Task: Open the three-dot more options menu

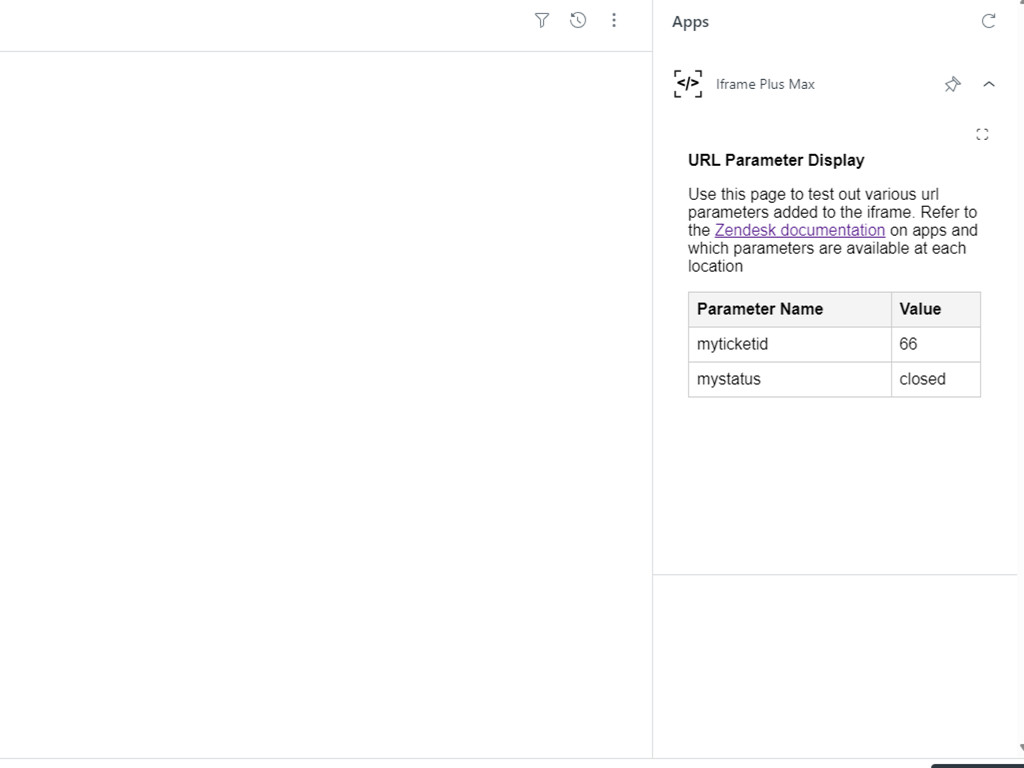Action: tap(614, 20)
